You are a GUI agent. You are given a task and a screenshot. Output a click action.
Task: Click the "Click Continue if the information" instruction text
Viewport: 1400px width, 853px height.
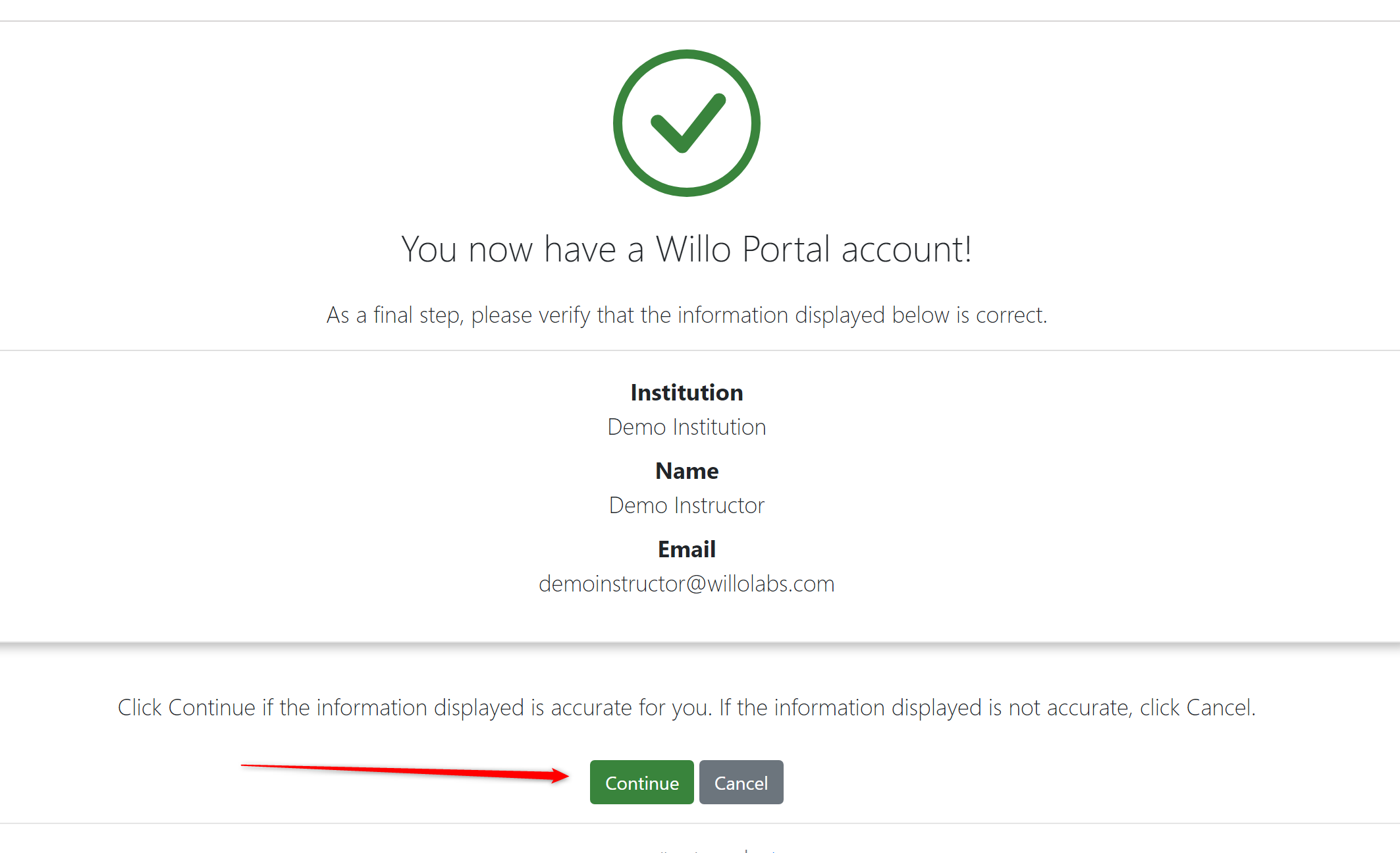tap(686, 707)
